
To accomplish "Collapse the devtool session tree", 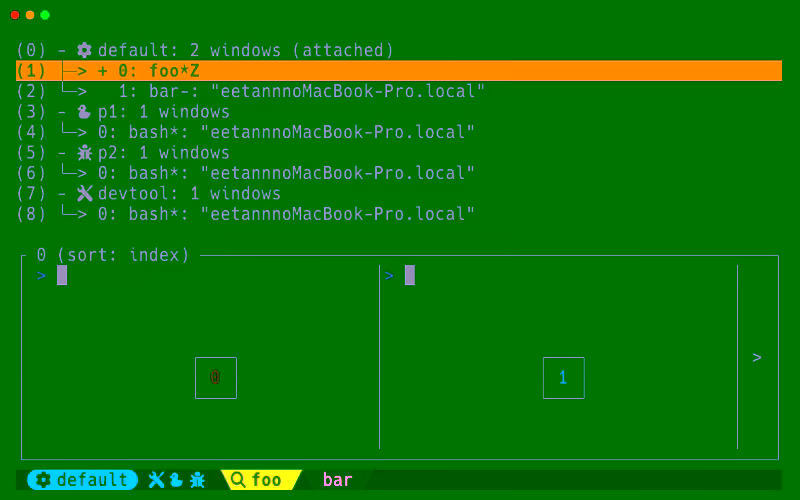I will (x=62, y=194).
